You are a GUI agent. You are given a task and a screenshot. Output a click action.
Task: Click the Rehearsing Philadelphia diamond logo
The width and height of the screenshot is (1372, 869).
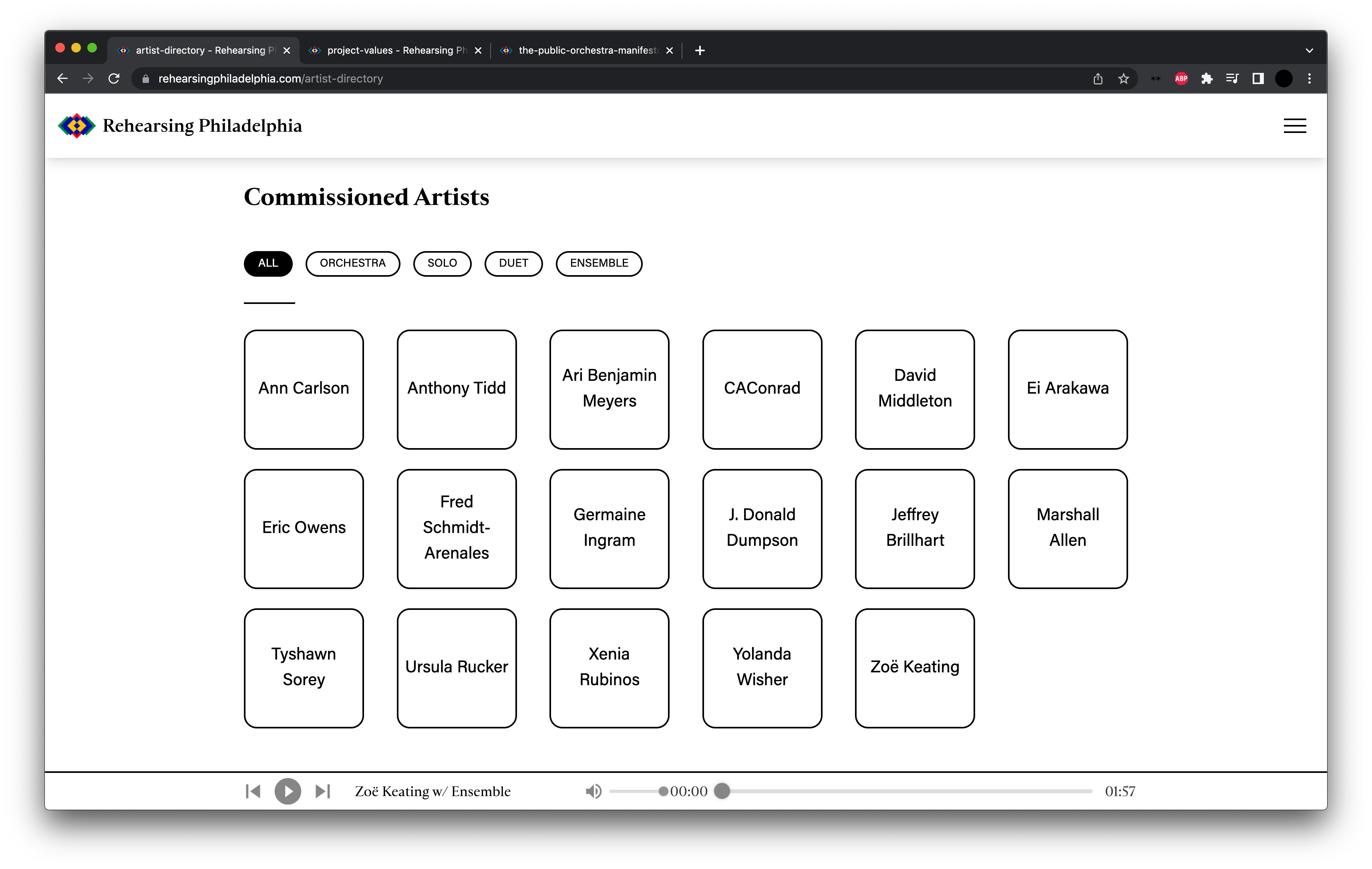77,125
